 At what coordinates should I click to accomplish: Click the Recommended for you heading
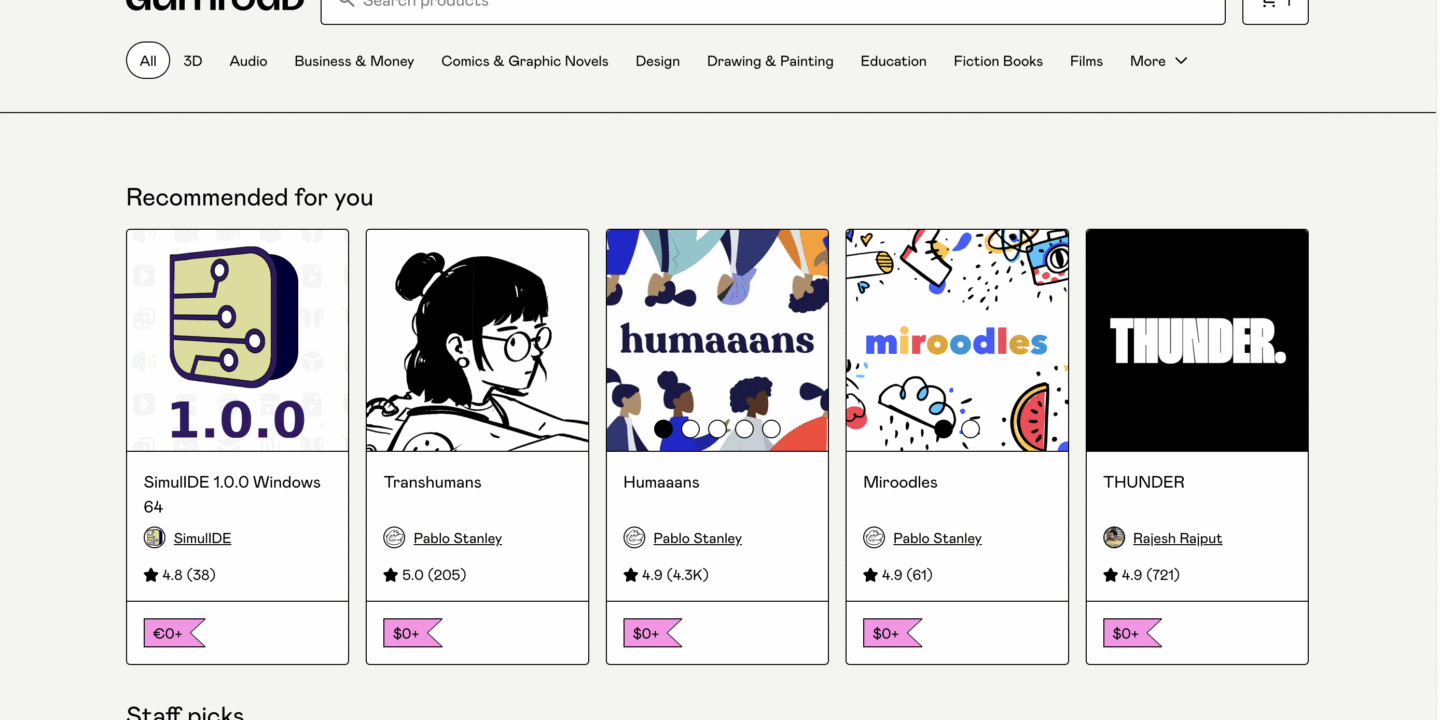click(250, 197)
